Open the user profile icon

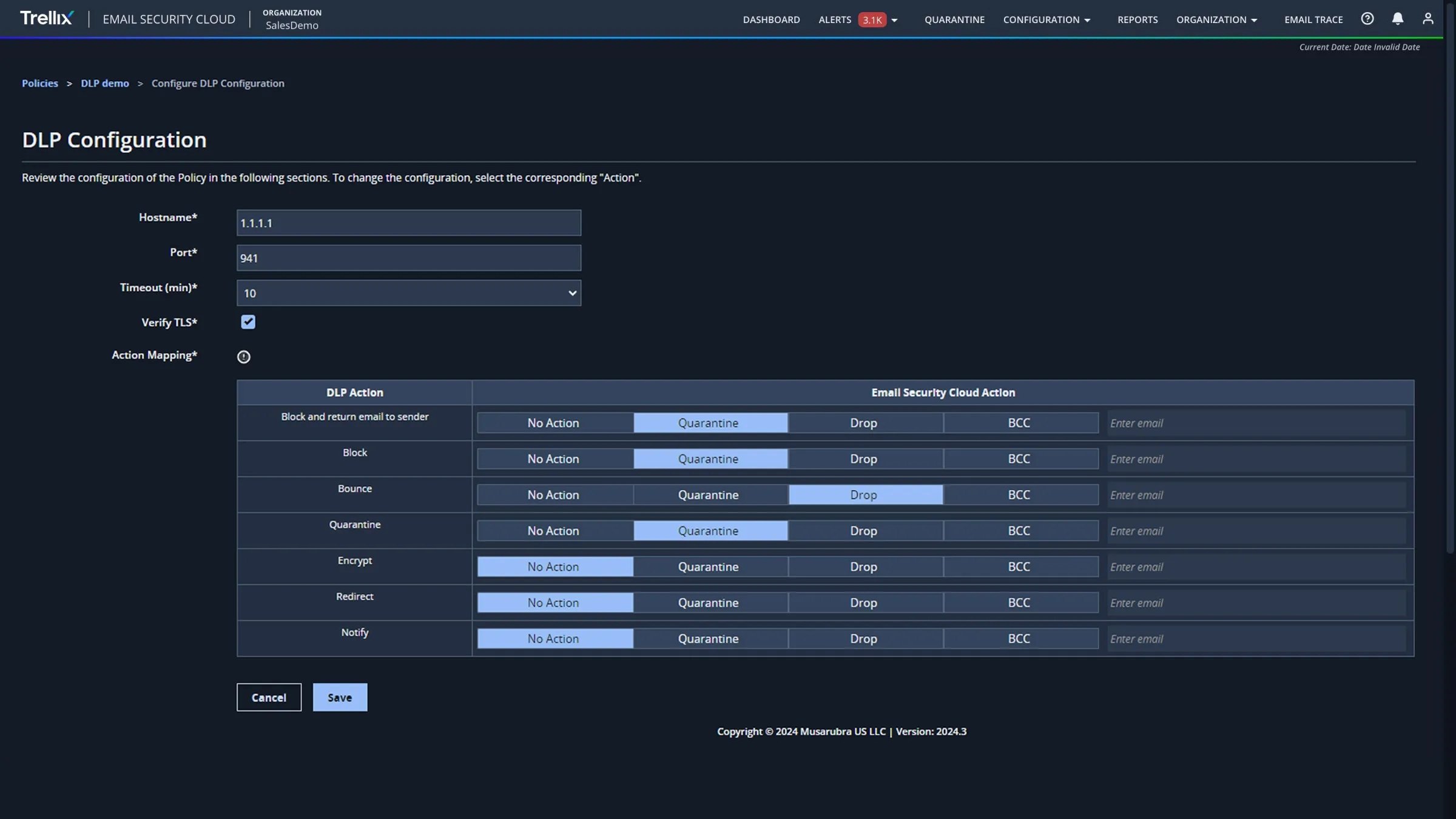point(1427,19)
